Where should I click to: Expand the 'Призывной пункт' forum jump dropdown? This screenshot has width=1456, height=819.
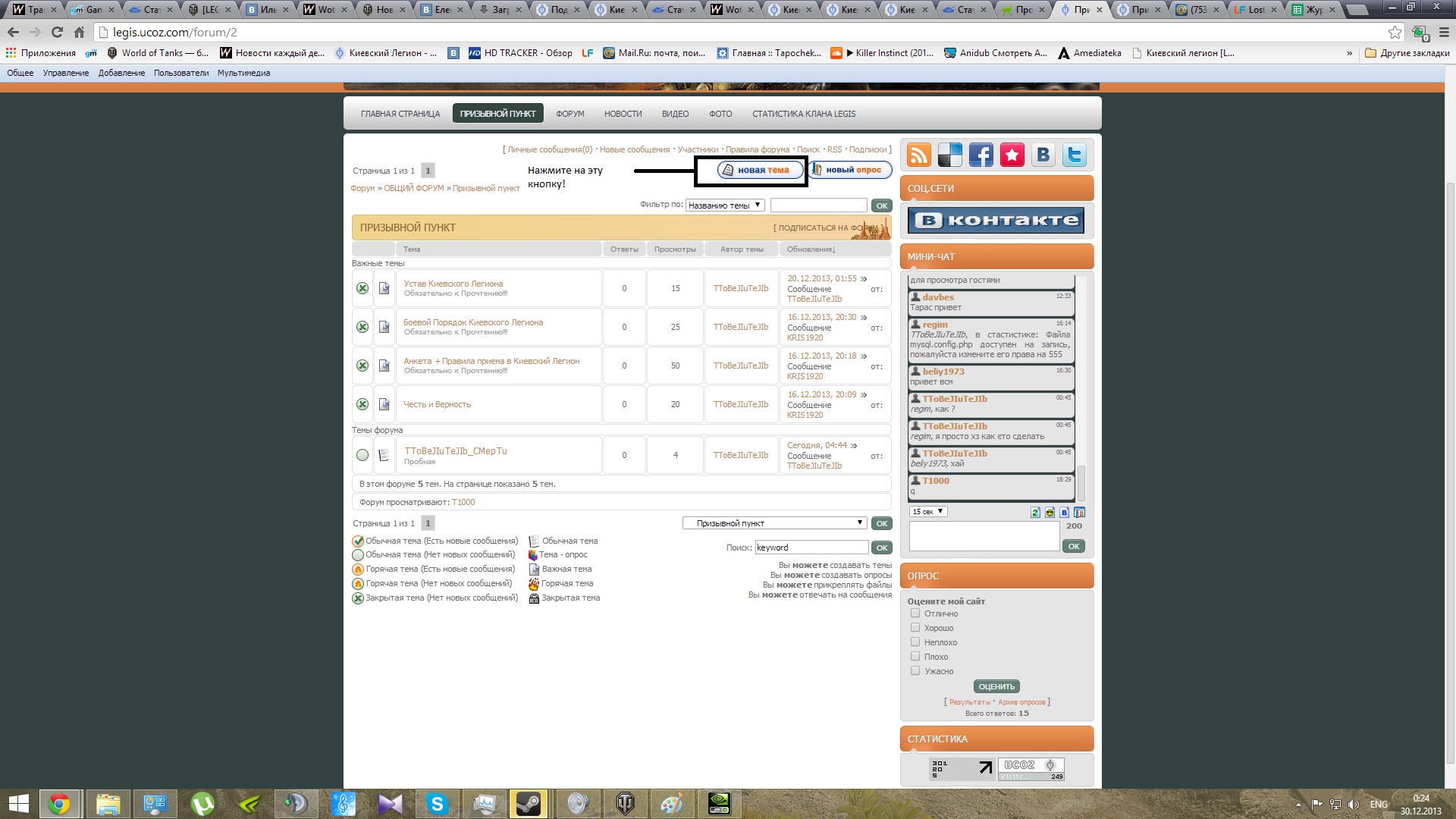[x=774, y=523]
